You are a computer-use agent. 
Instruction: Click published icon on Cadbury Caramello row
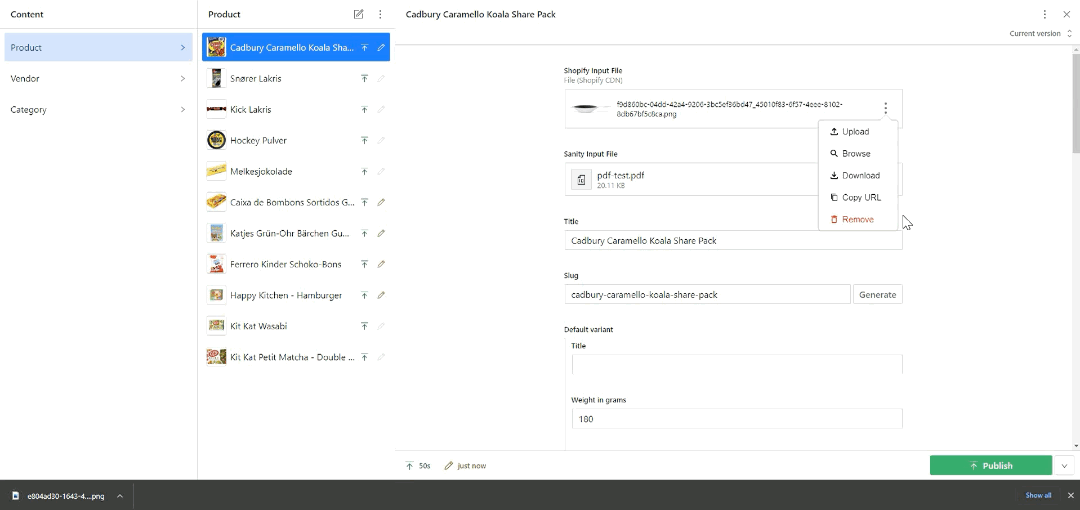tap(364, 48)
